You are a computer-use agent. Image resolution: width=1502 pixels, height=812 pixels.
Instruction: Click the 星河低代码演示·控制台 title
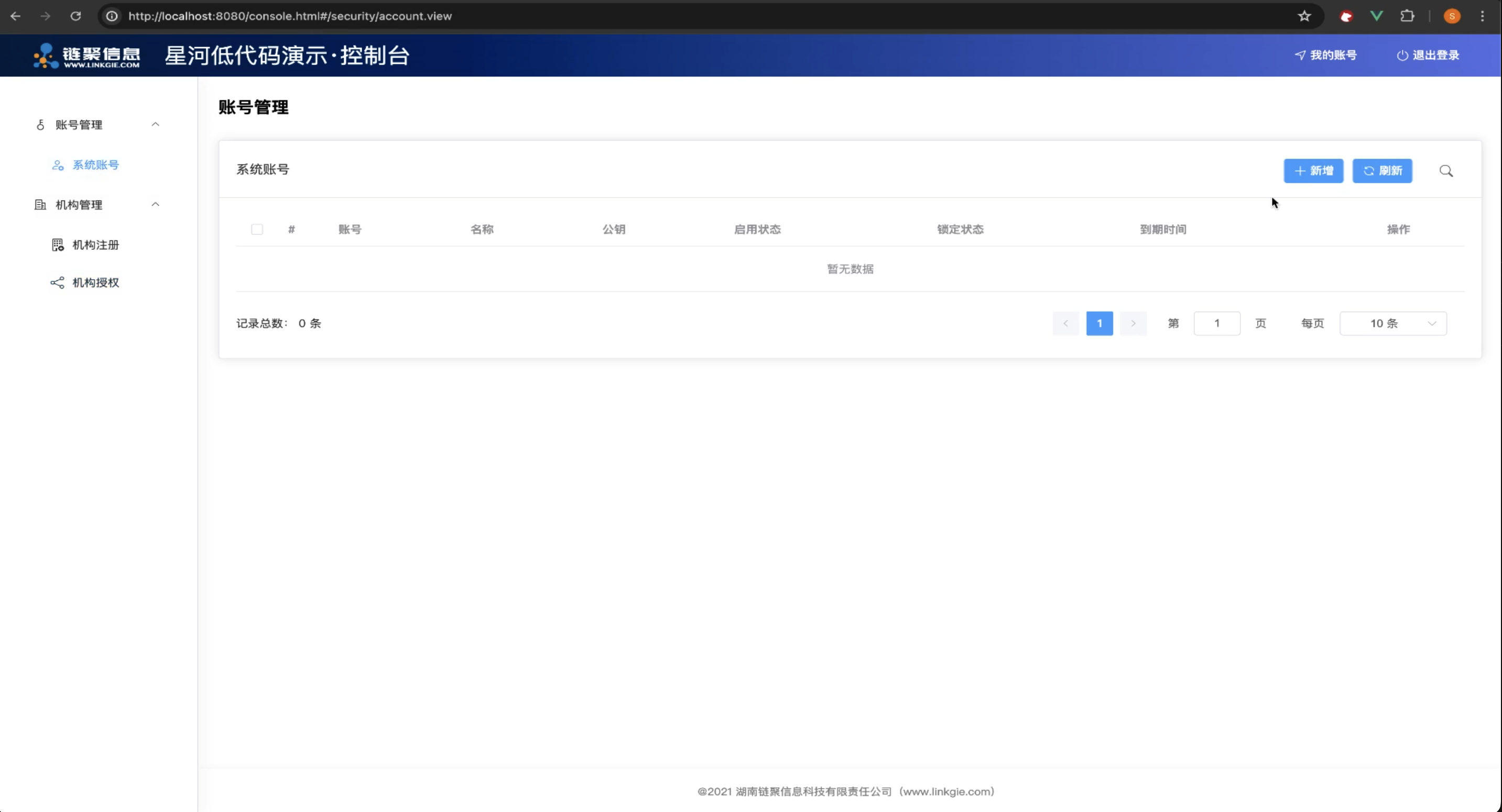point(288,56)
